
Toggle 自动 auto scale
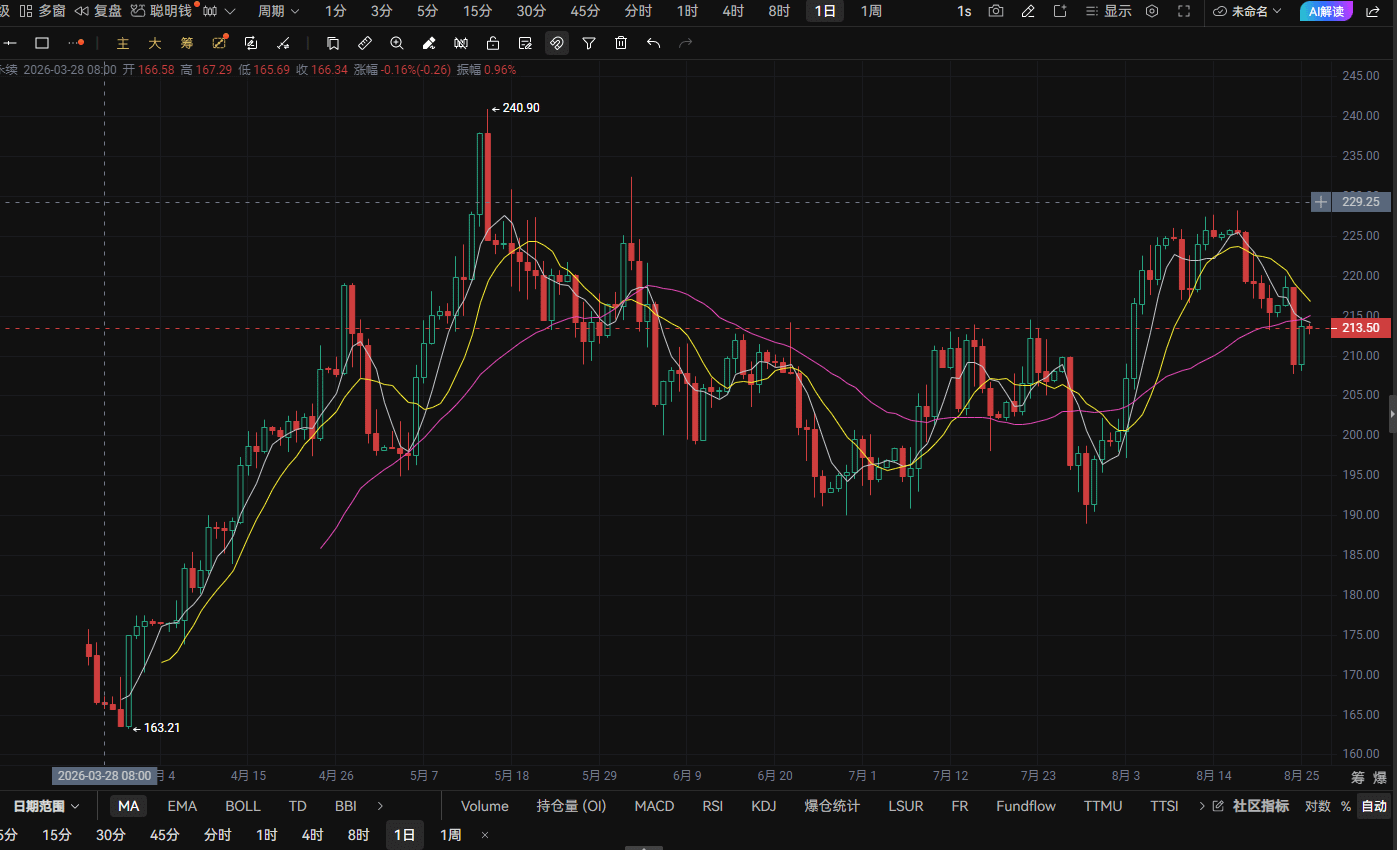tap(1374, 806)
